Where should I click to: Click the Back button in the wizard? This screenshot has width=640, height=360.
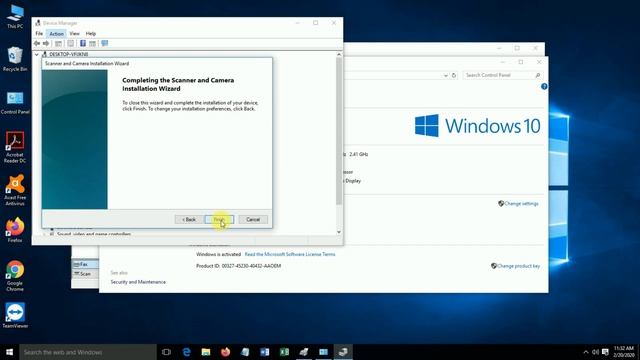click(189, 220)
